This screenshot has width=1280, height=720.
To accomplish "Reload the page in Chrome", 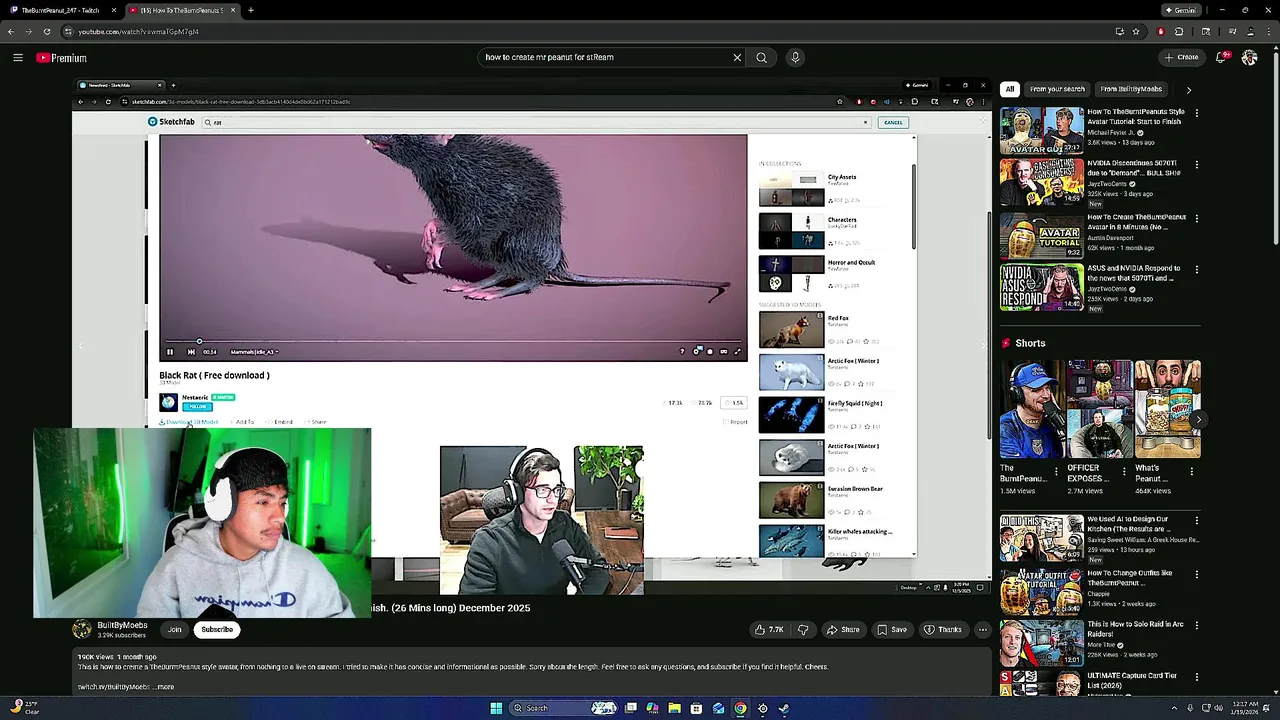I will click(x=47, y=31).
